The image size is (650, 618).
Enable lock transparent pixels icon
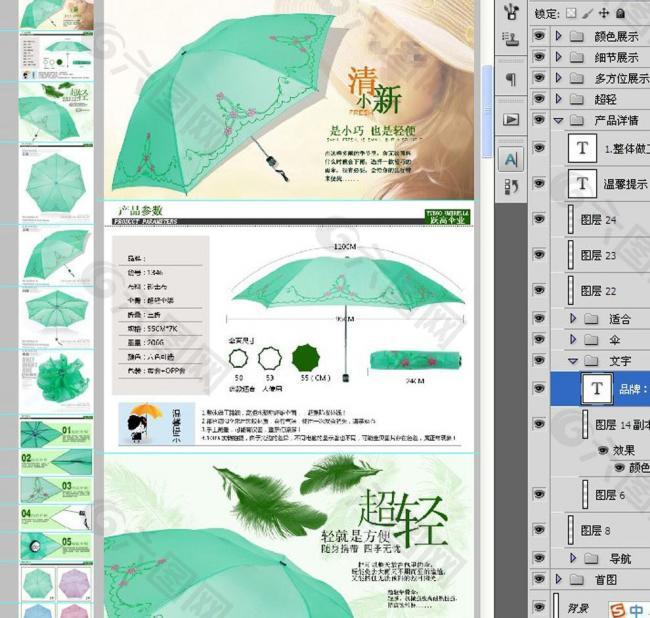coord(571,13)
